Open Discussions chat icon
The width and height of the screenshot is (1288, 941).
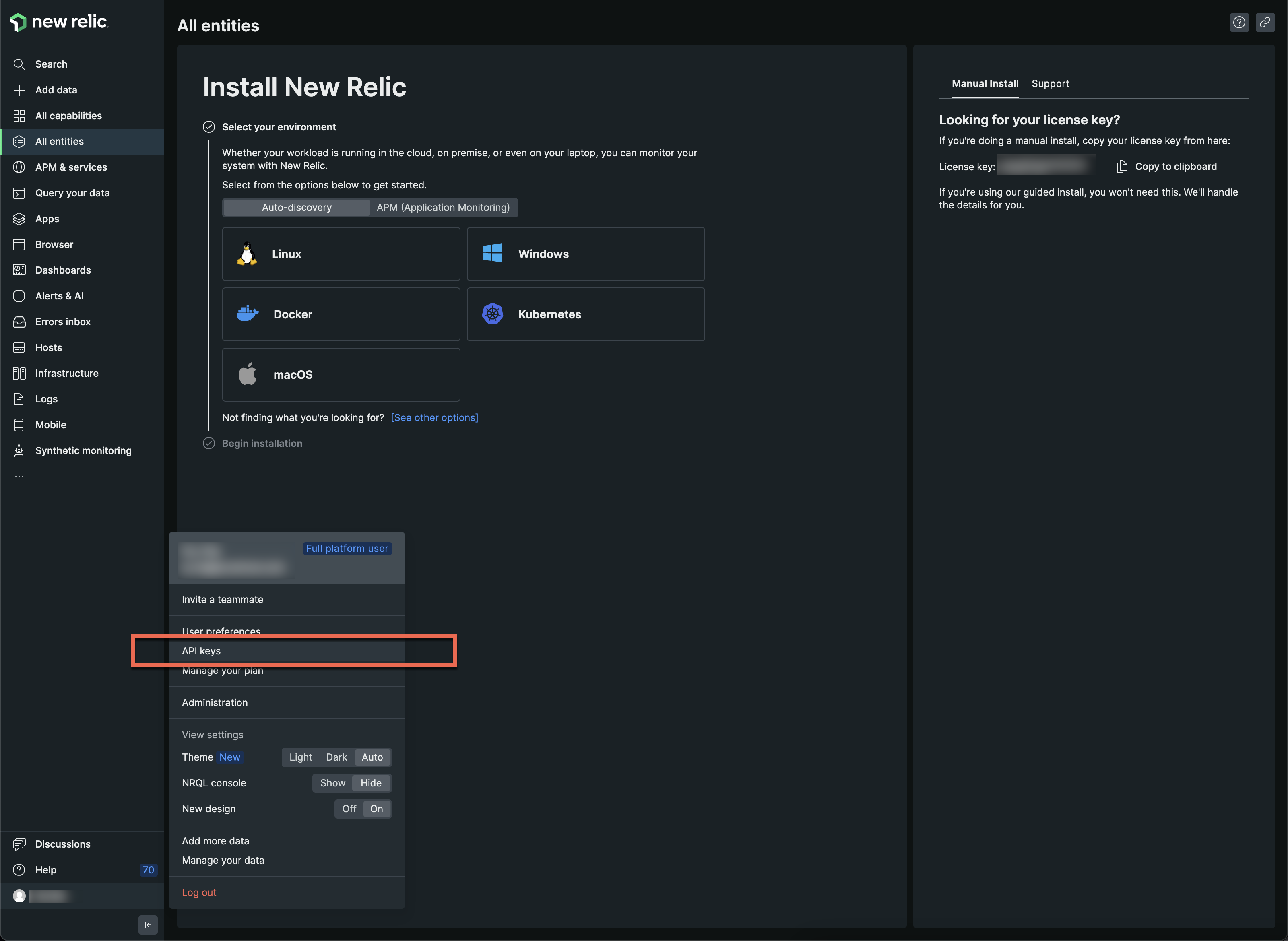(x=19, y=844)
